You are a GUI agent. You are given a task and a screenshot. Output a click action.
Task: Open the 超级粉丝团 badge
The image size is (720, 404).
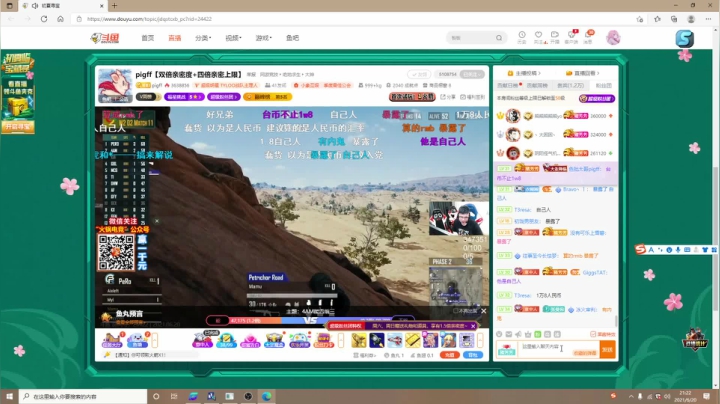224,97
